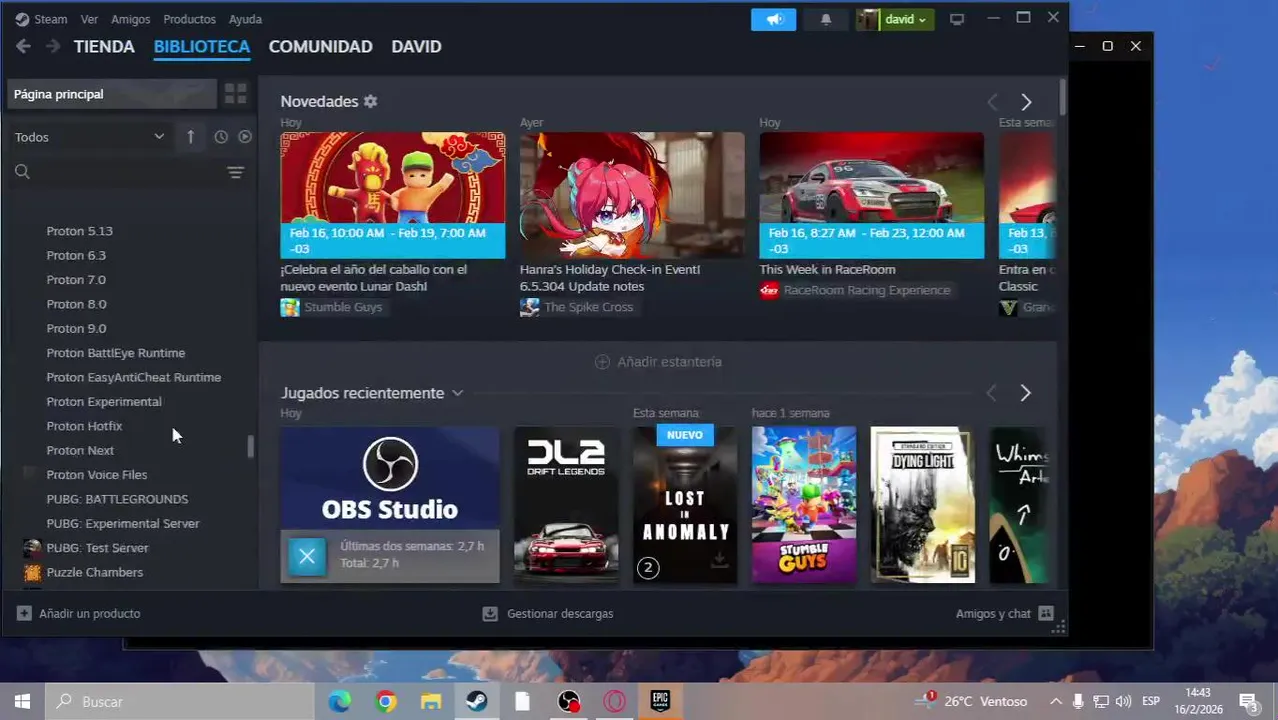Open the Lunar Dash event news thumbnail

click(392, 195)
